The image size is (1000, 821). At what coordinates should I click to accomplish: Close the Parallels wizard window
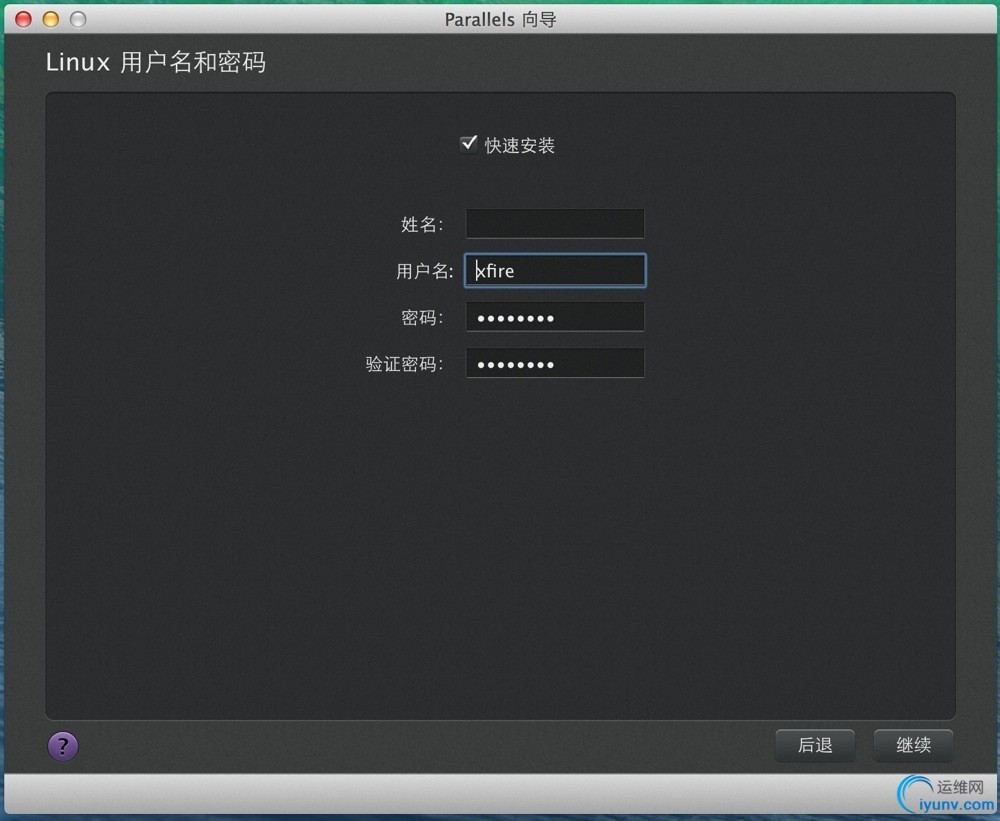[x=24, y=19]
